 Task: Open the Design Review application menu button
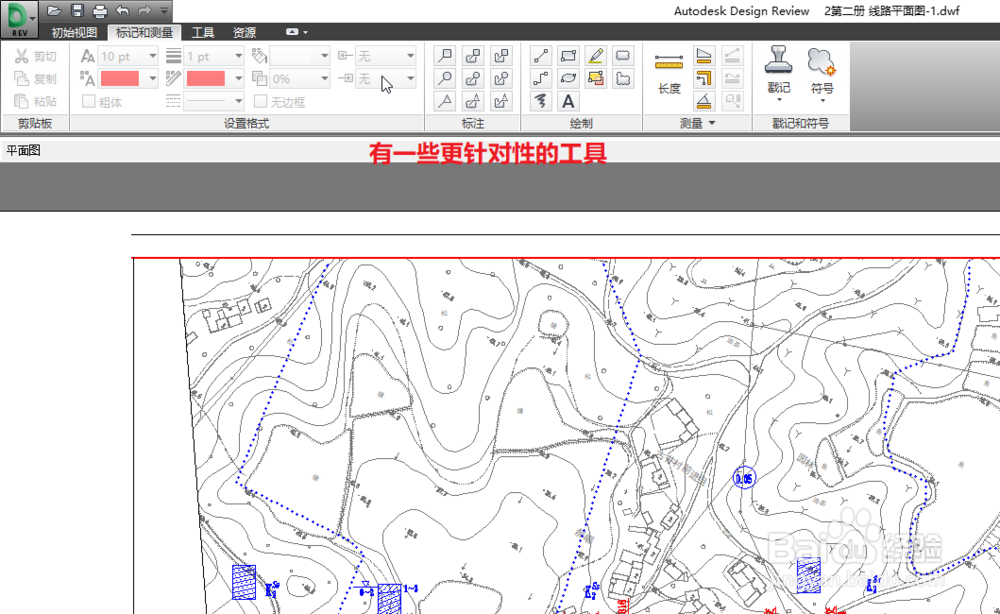click(19, 20)
